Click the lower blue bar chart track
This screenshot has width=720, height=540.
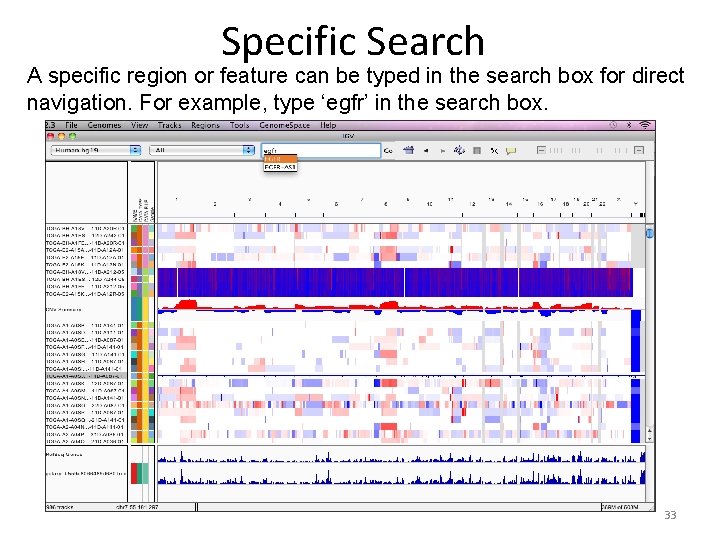[401, 478]
